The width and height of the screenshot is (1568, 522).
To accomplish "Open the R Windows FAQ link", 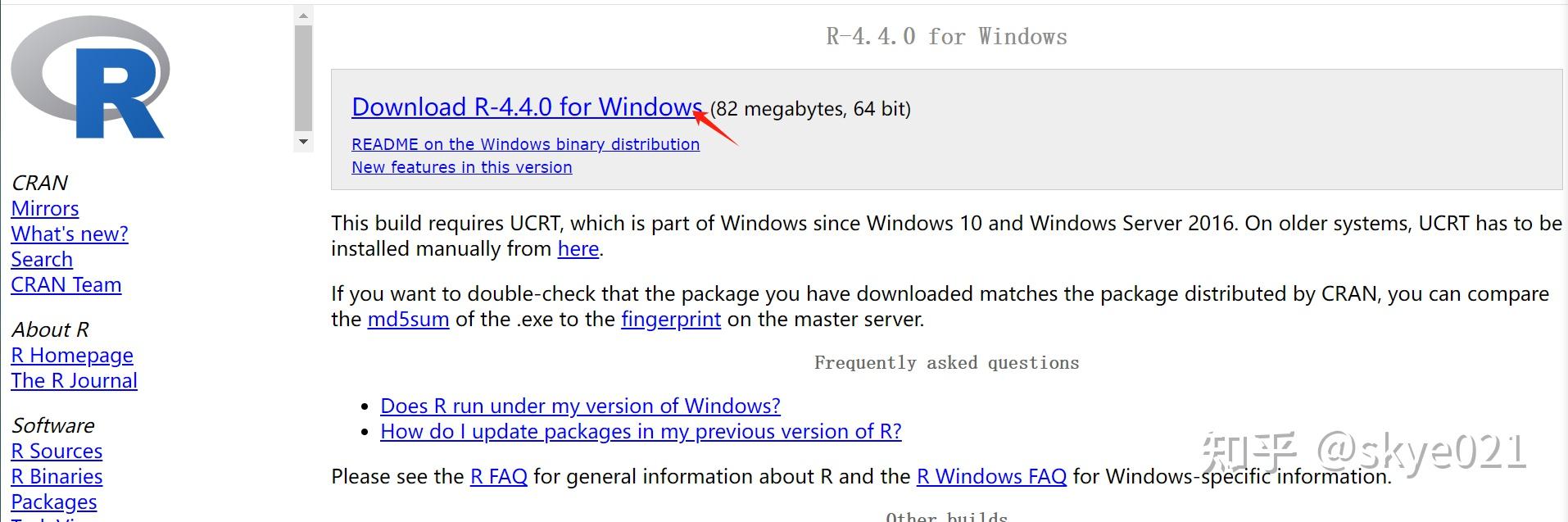I will [x=991, y=476].
